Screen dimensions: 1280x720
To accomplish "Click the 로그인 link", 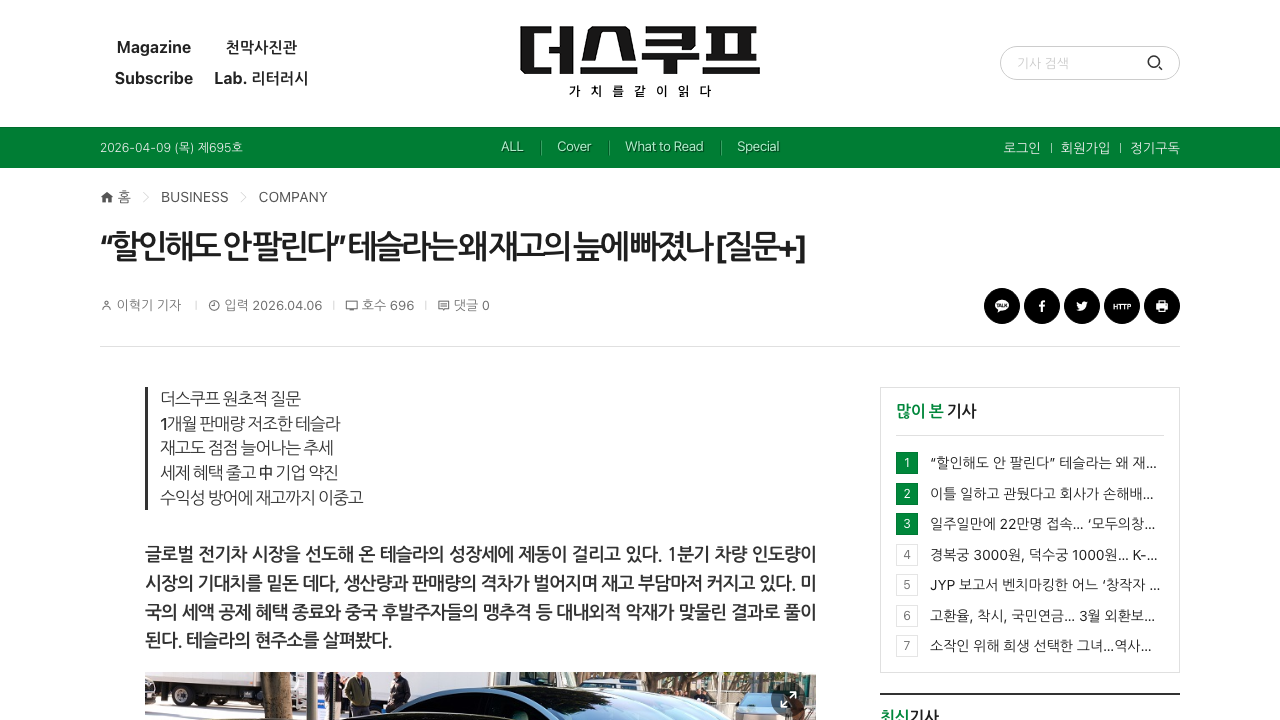I will tap(1022, 148).
